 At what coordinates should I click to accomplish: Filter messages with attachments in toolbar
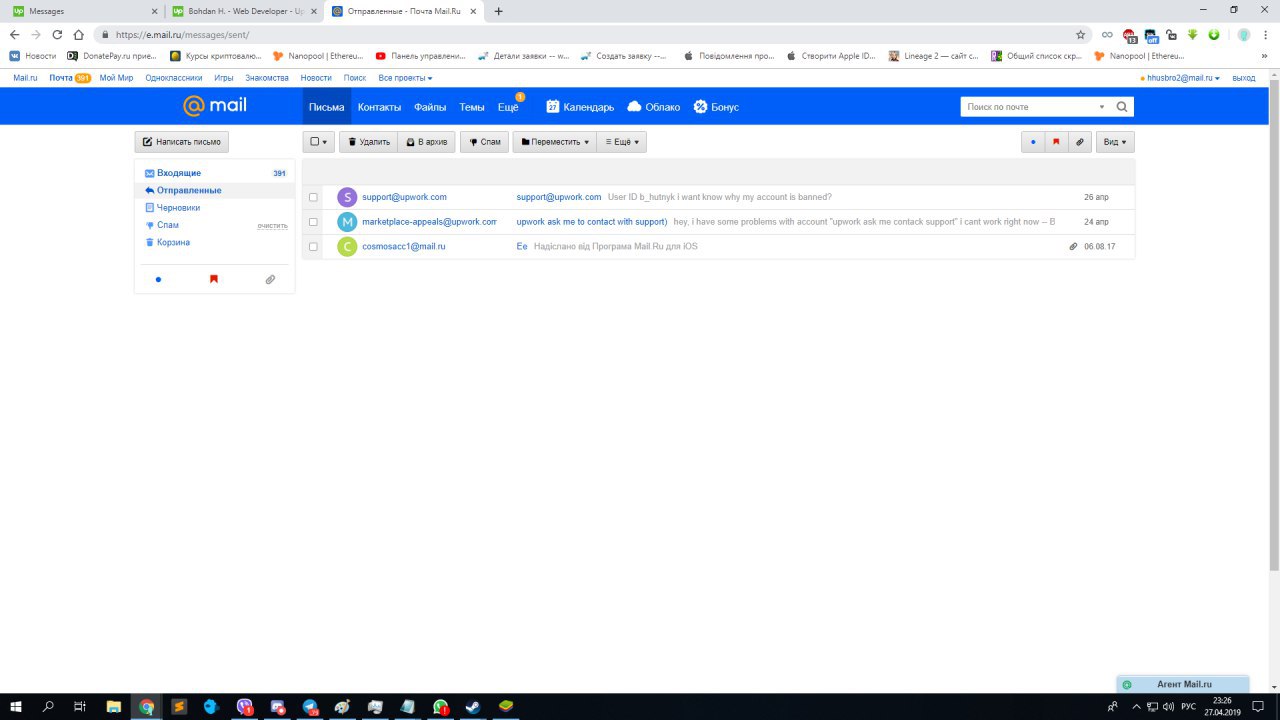[x=1079, y=142]
